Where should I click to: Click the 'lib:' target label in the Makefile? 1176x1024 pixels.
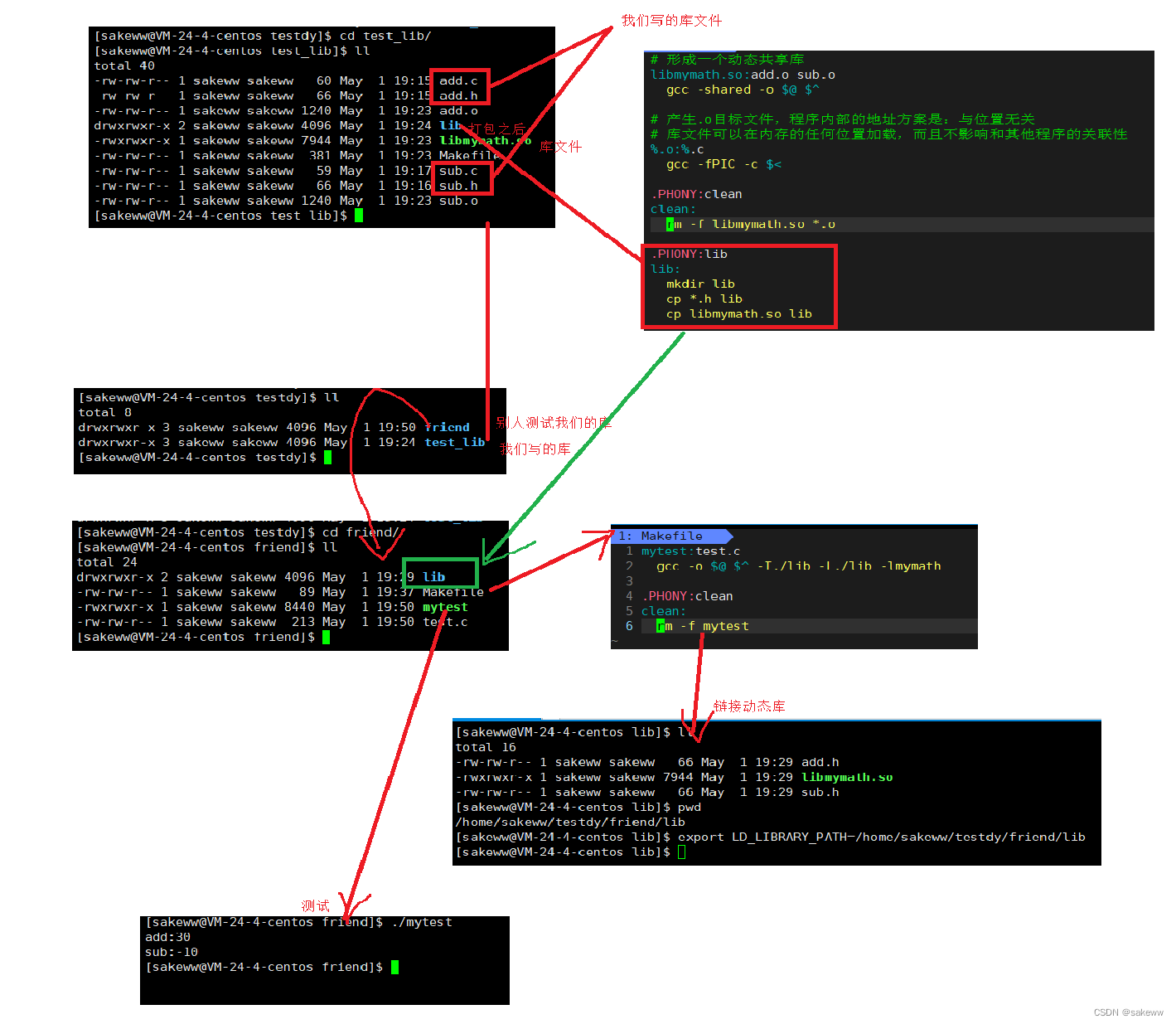click(x=665, y=269)
